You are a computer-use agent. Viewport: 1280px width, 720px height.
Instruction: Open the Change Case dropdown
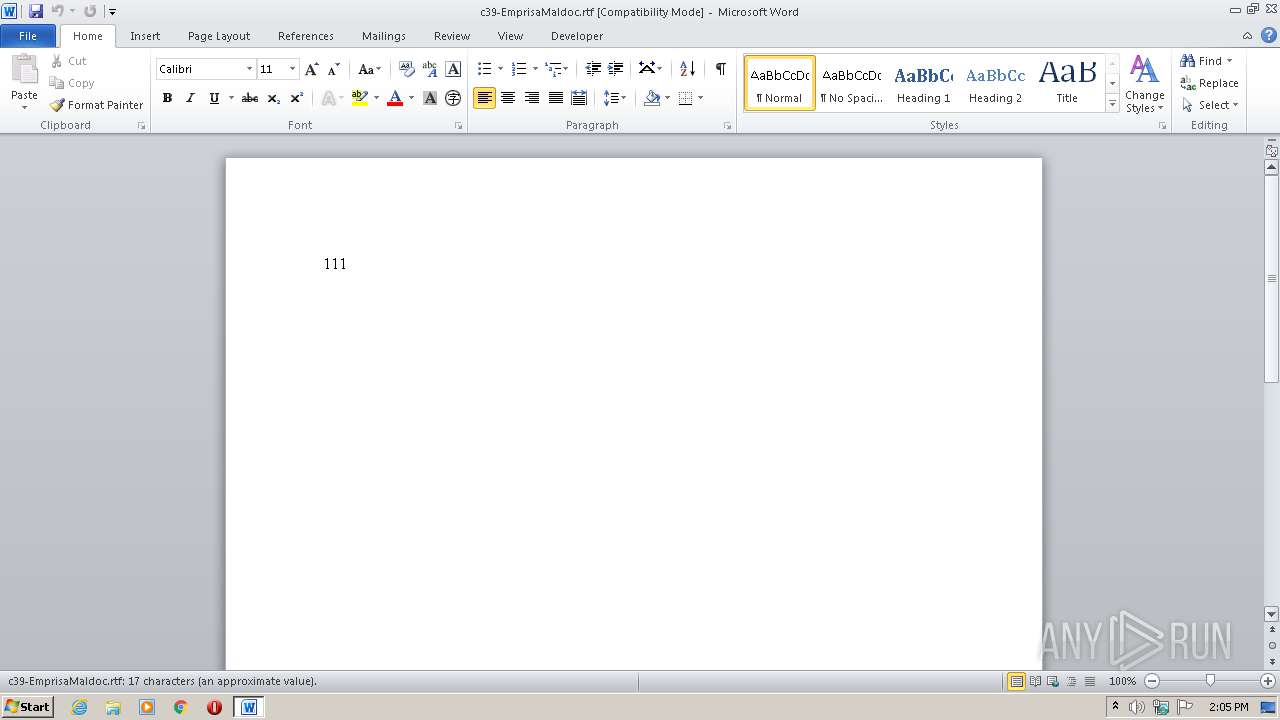pos(370,69)
